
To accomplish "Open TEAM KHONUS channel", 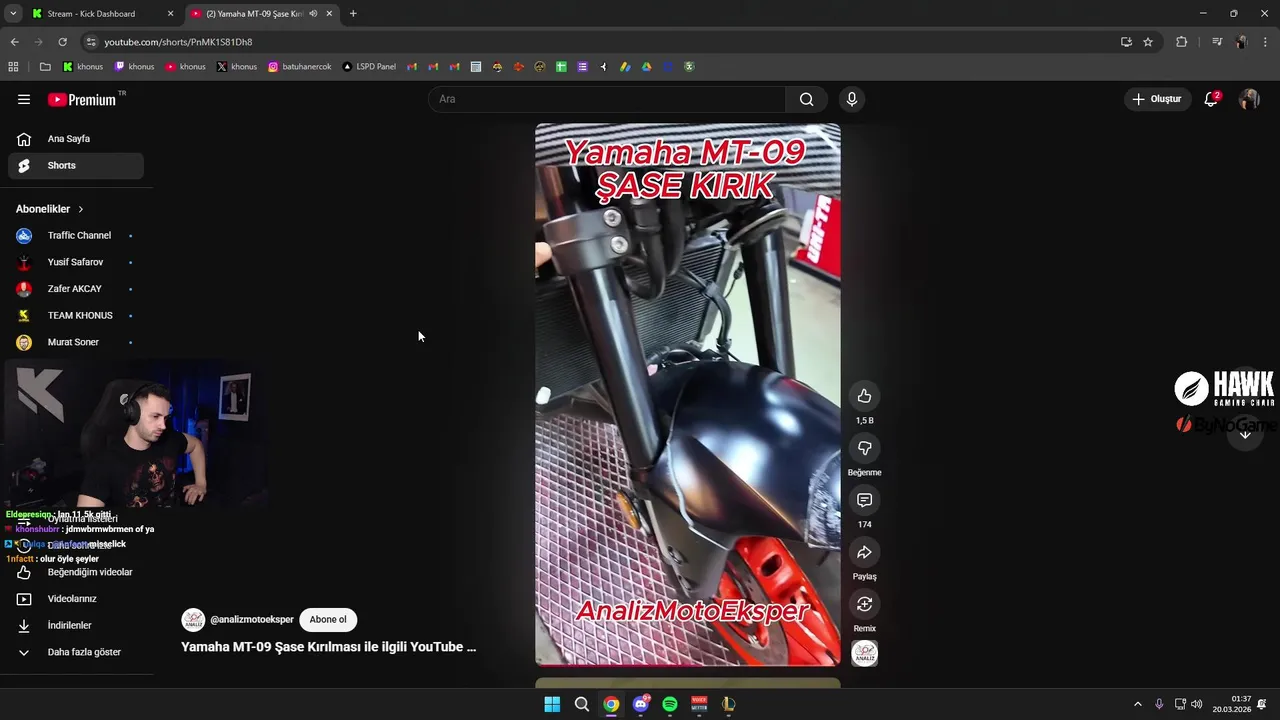I will pyautogui.click(x=76, y=315).
